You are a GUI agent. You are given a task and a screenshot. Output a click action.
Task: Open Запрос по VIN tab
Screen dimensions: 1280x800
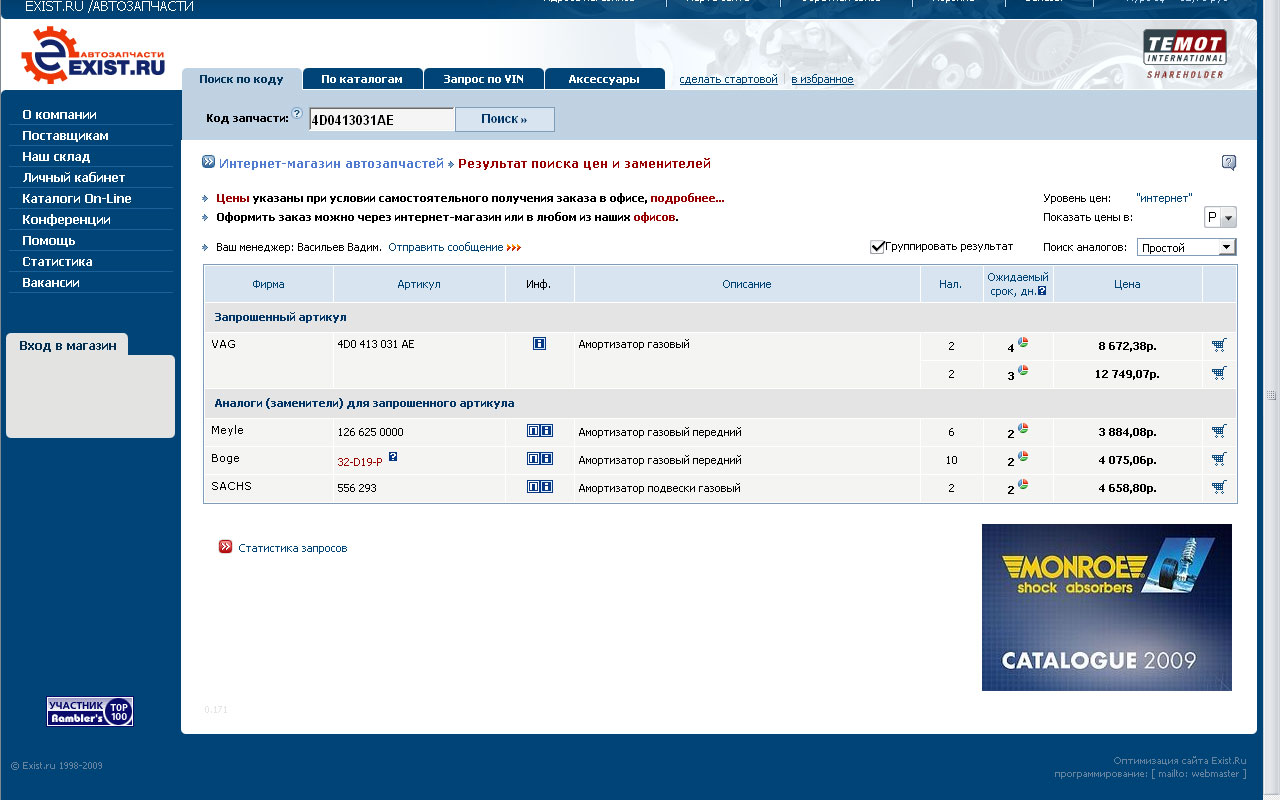click(x=483, y=79)
